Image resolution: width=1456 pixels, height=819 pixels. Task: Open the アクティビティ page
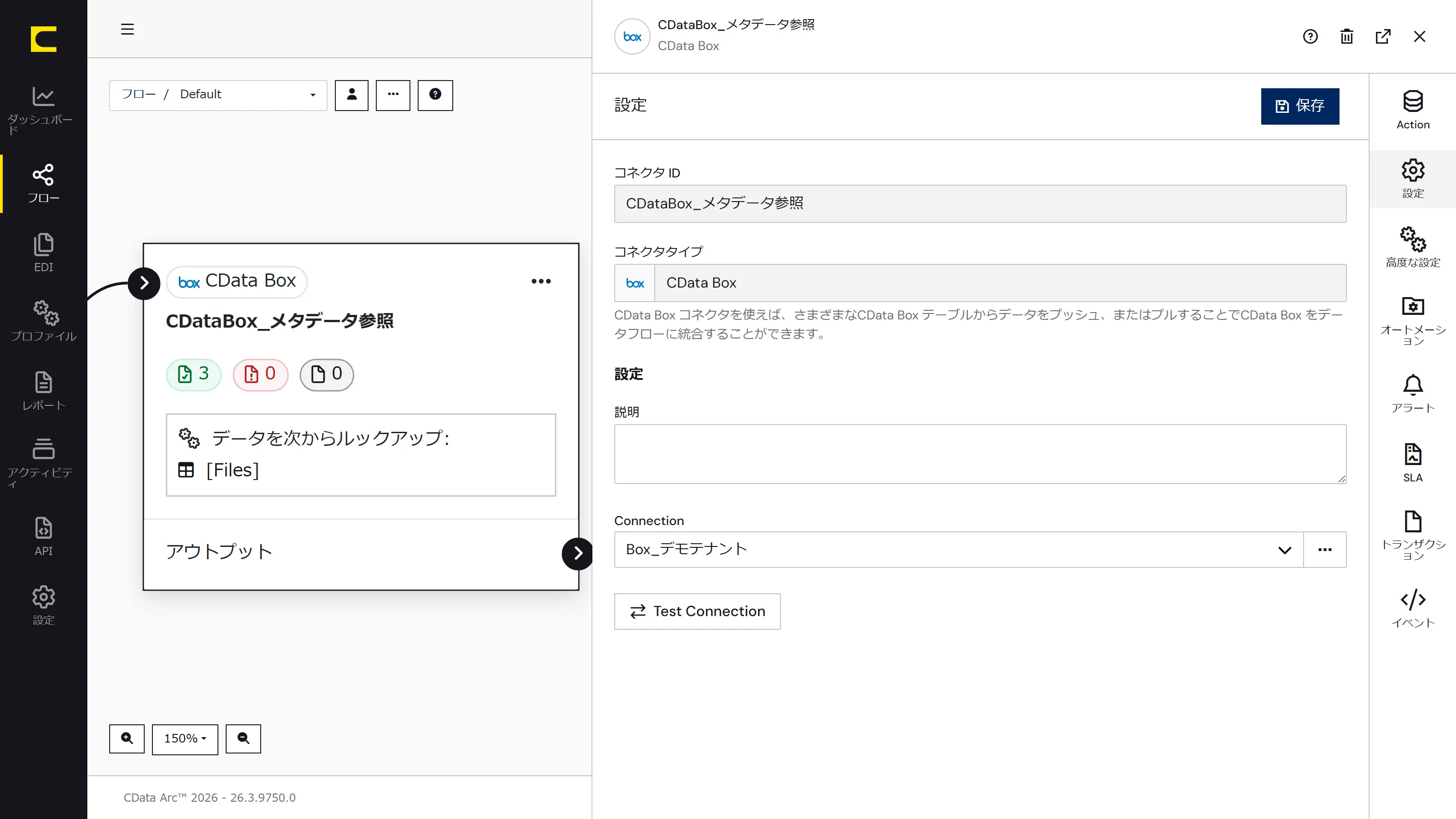coord(44,463)
